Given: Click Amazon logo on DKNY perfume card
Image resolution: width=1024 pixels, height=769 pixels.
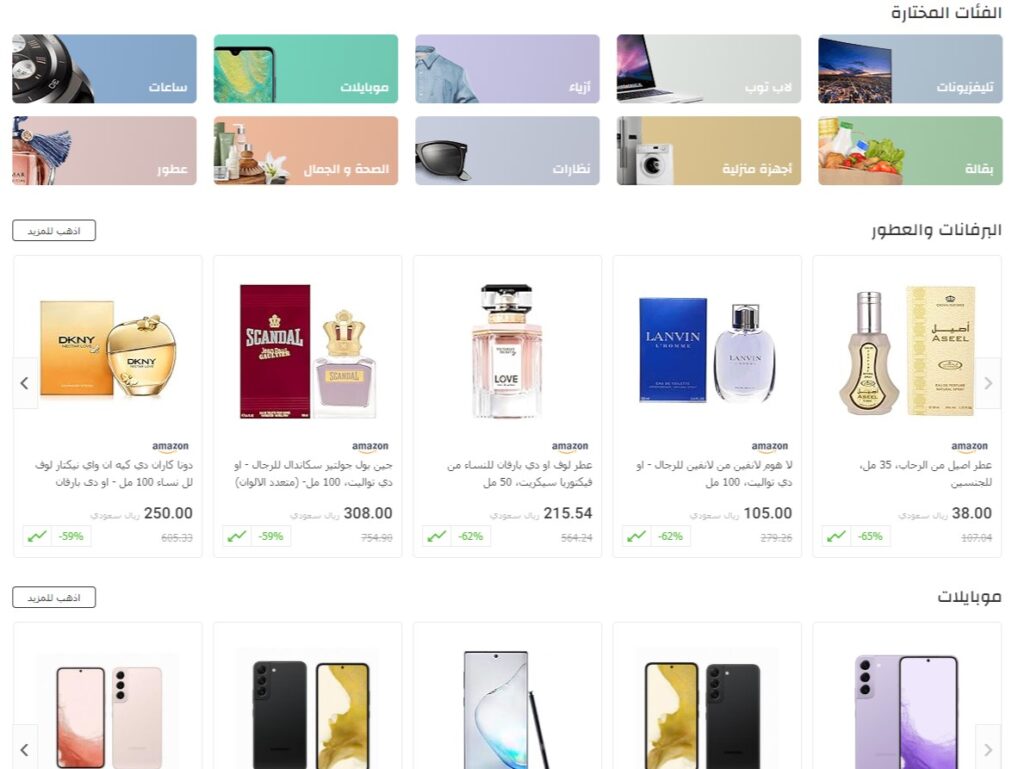Looking at the screenshot, I should pos(170,447).
